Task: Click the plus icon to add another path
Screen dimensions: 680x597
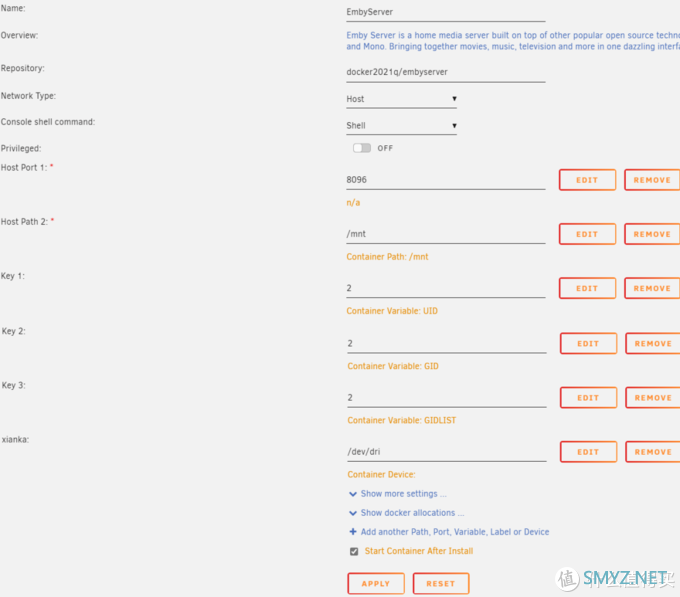Action: click(353, 532)
